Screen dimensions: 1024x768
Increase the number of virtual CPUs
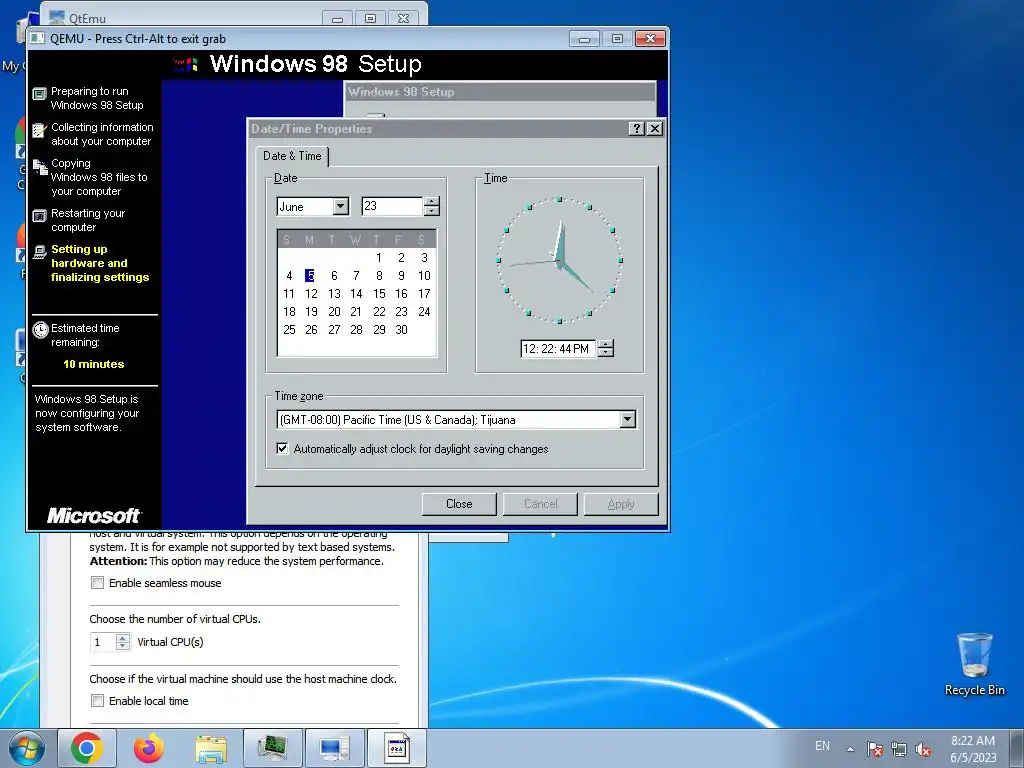click(x=123, y=637)
